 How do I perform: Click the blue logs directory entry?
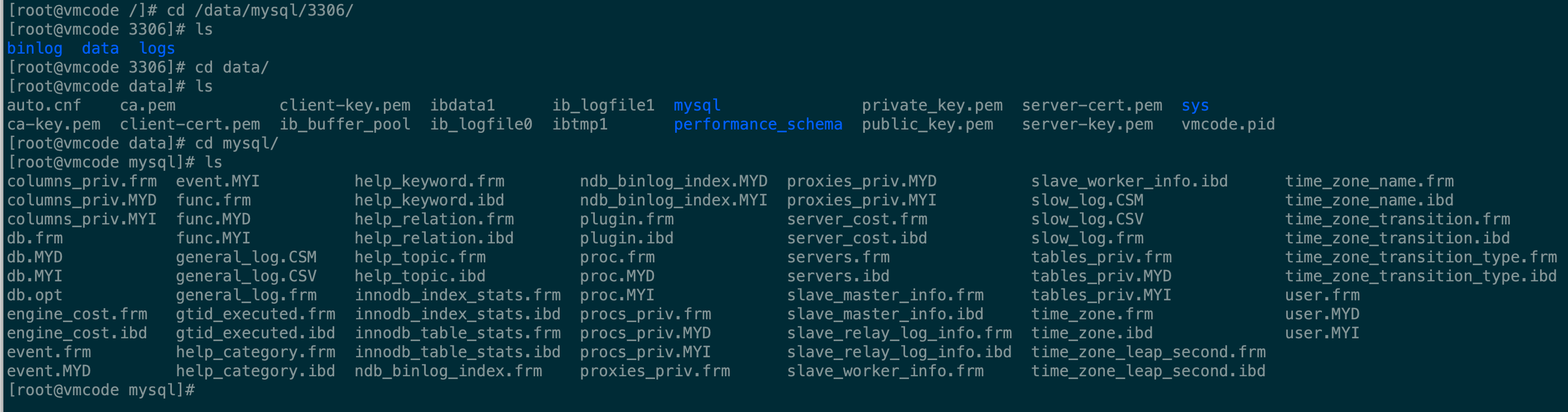pyautogui.click(x=156, y=48)
